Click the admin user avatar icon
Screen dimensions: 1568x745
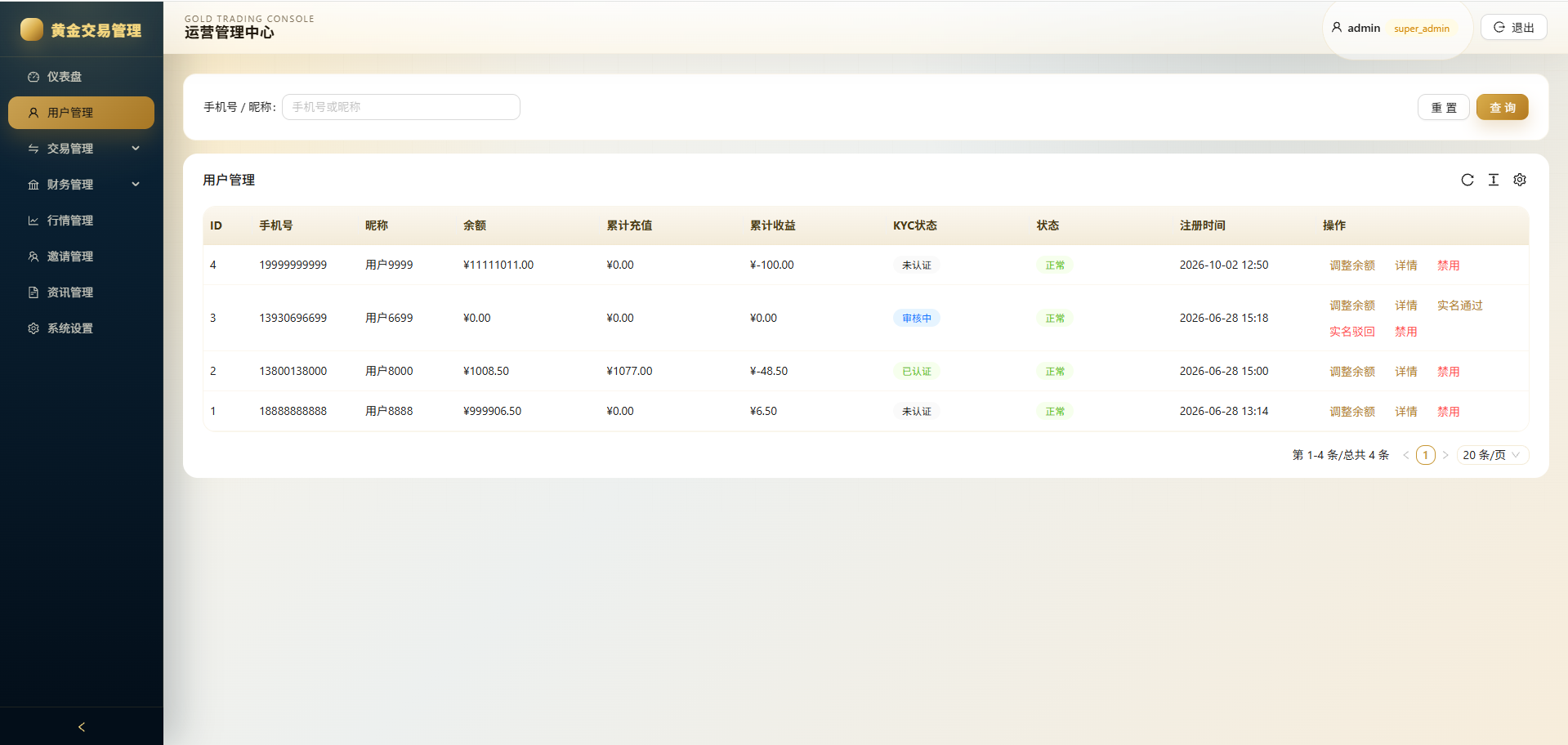tap(1337, 28)
